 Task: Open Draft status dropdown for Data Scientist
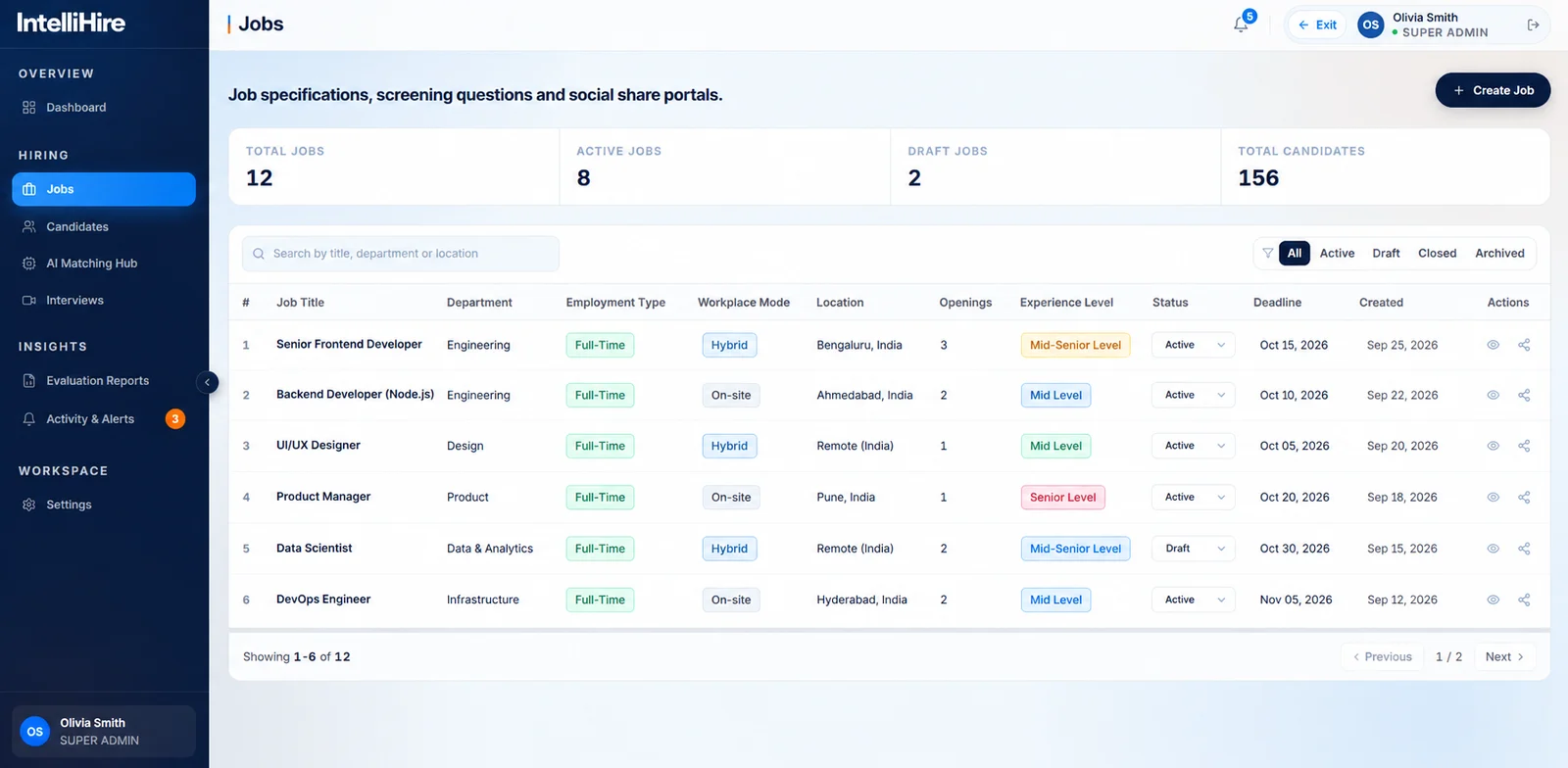(x=1194, y=549)
